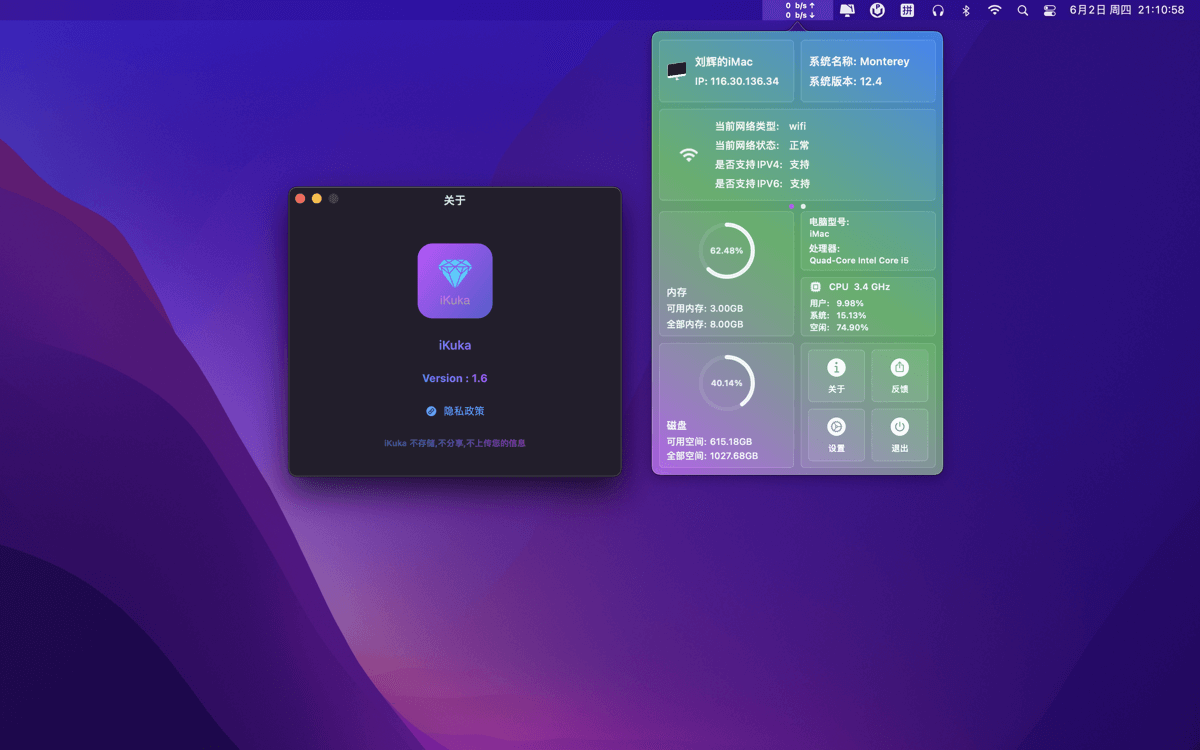The width and height of the screenshot is (1200, 750).
Task: Click the 处理器: label
Action: click(824, 248)
